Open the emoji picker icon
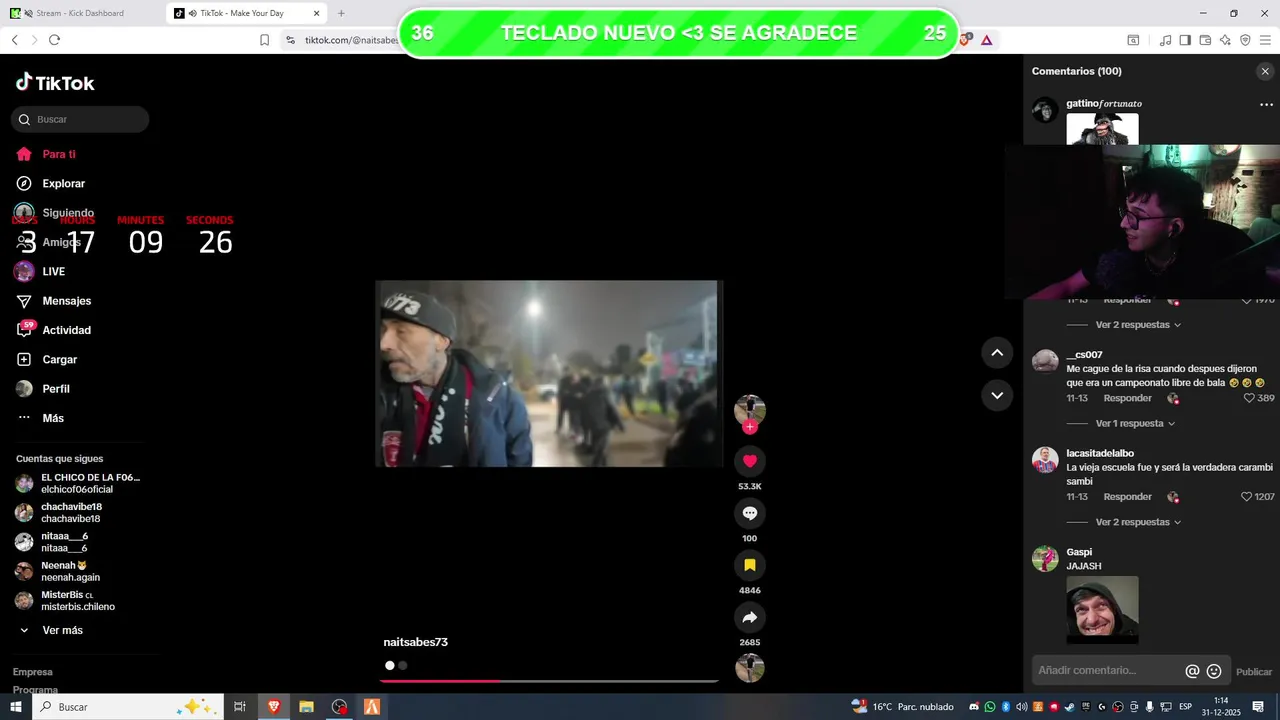 pyautogui.click(x=1214, y=671)
